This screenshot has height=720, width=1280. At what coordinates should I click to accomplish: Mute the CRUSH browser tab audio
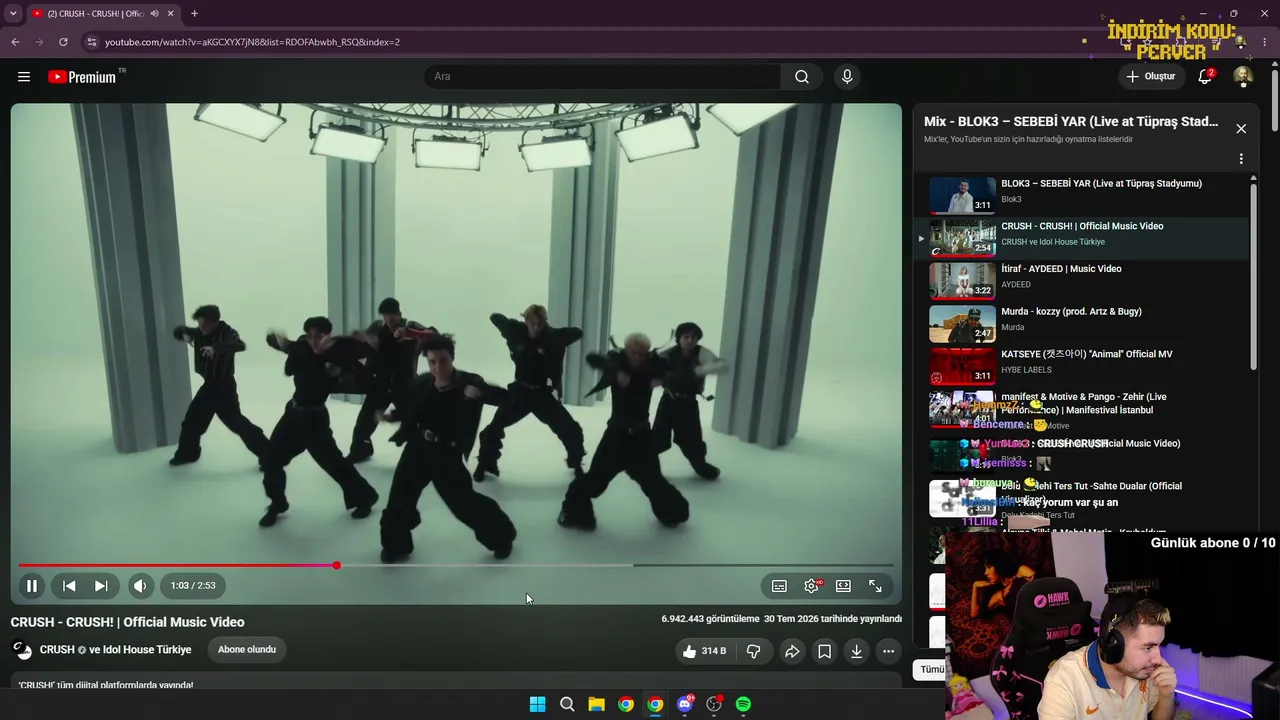click(x=155, y=13)
